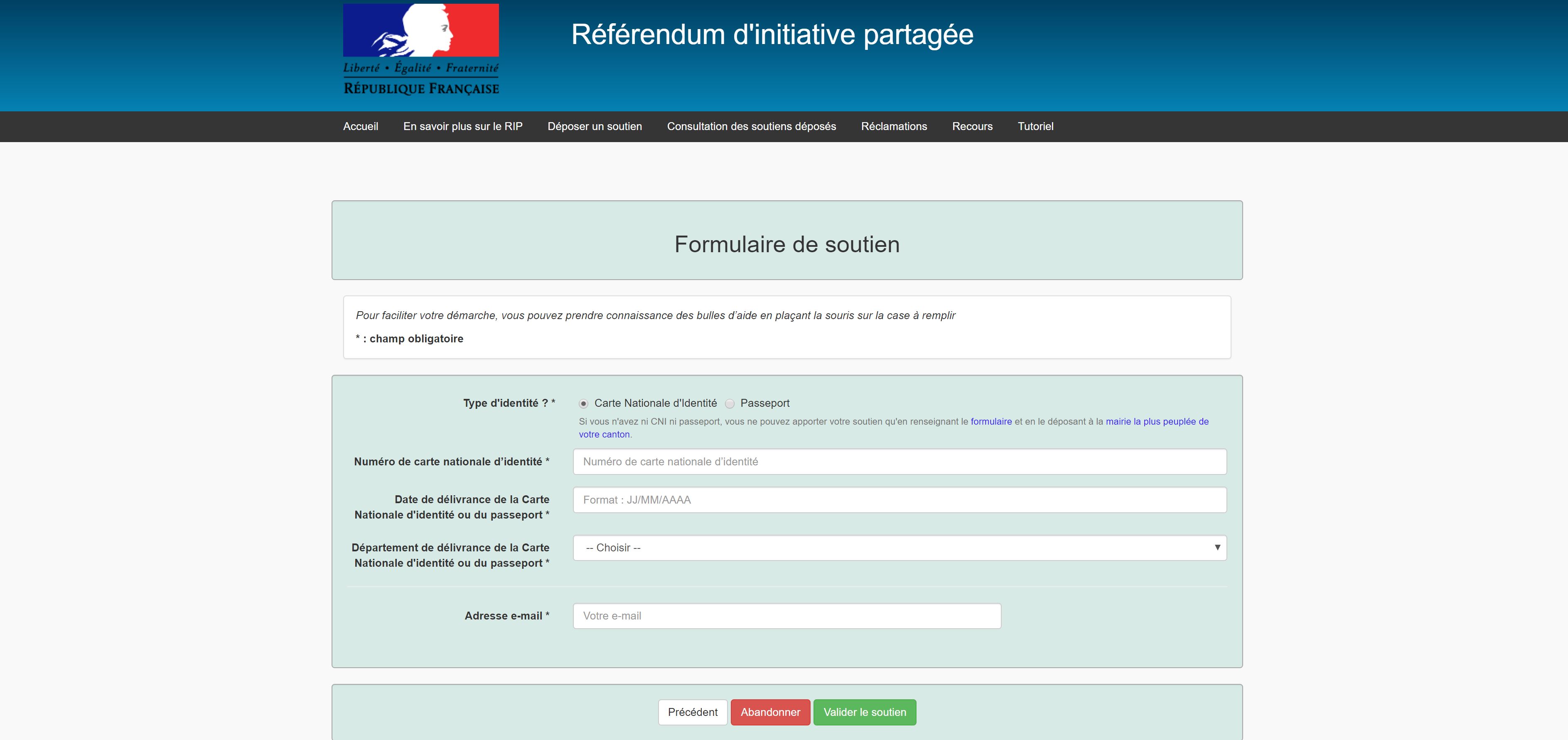Open the Réclamations page
The height and width of the screenshot is (740, 1568).
point(894,127)
